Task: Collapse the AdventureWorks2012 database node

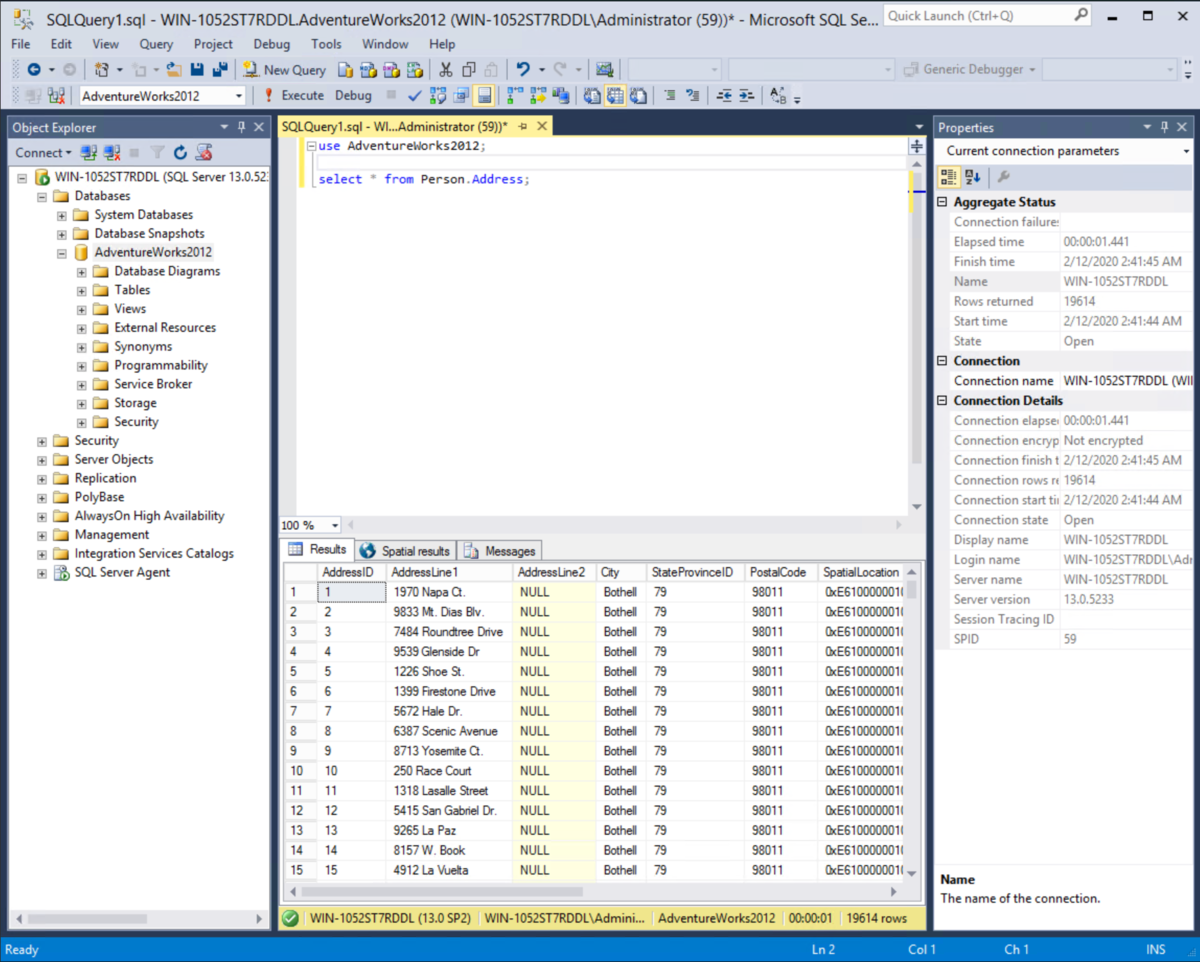Action: (x=62, y=253)
